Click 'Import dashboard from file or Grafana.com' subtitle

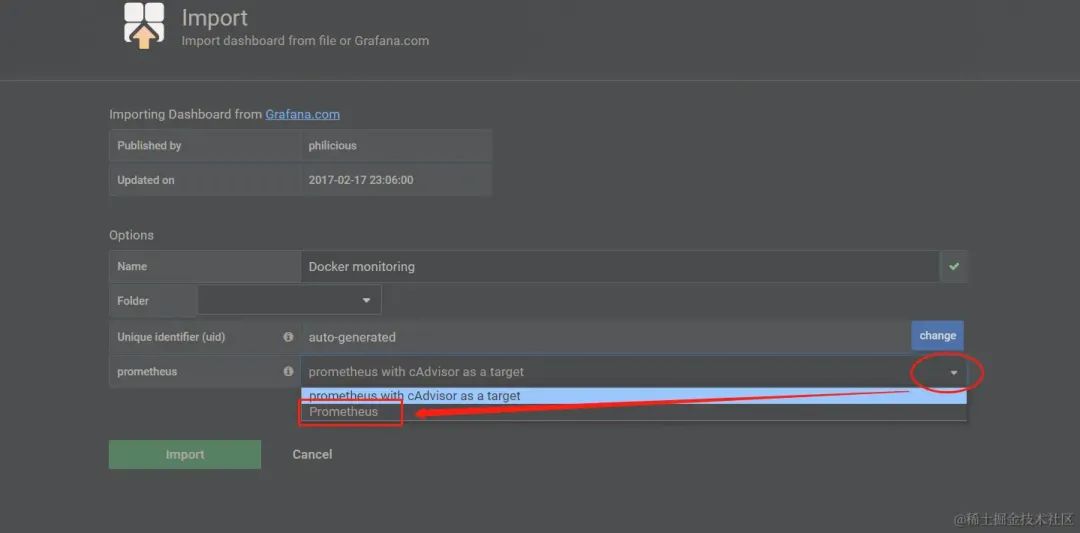click(305, 41)
